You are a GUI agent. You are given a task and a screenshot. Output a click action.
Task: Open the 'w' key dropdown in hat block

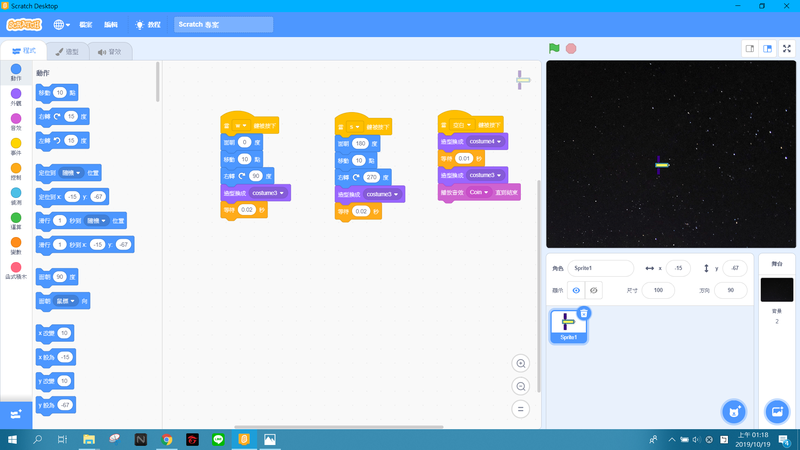click(241, 126)
